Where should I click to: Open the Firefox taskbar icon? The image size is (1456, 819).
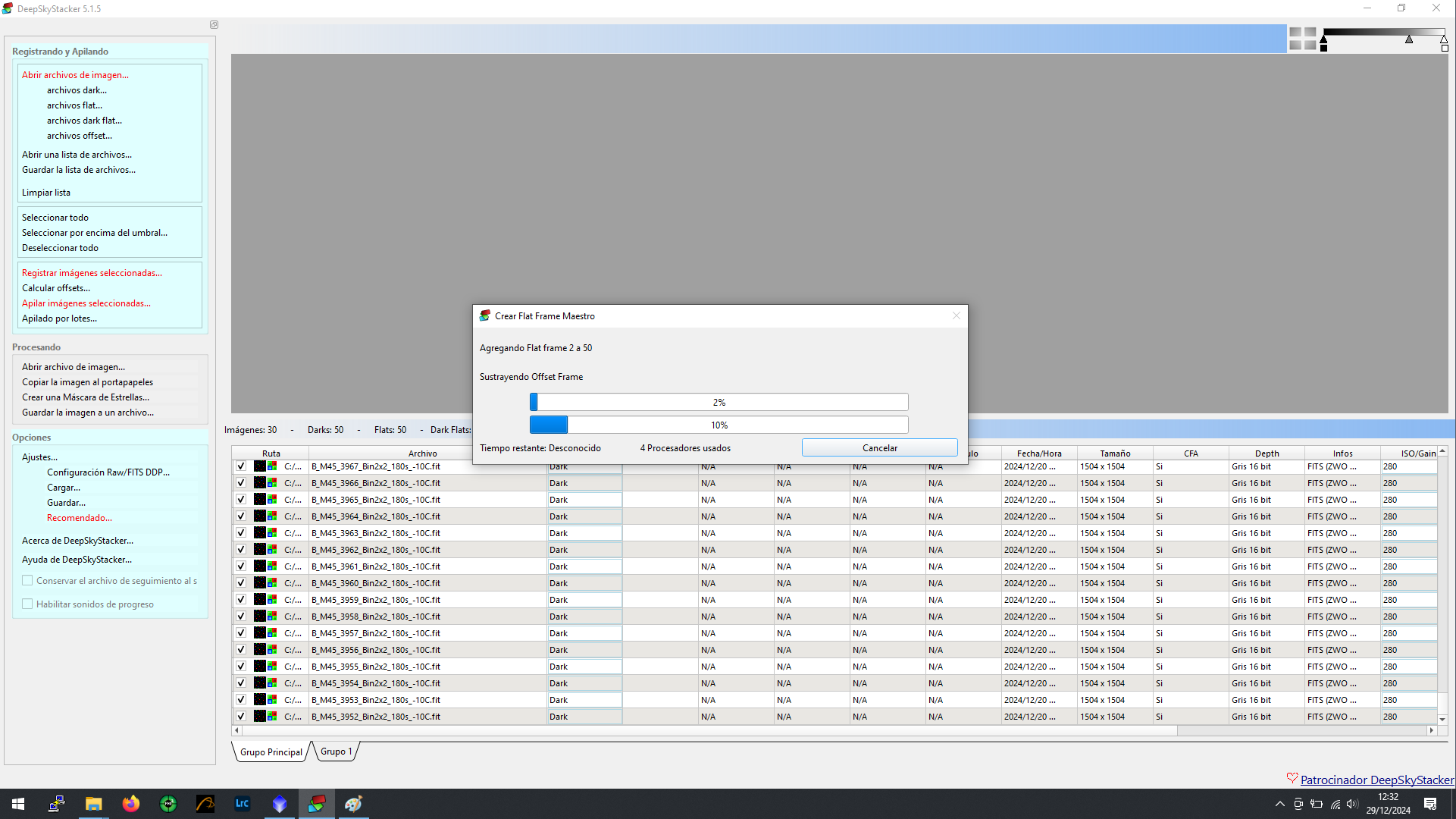point(130,804)
